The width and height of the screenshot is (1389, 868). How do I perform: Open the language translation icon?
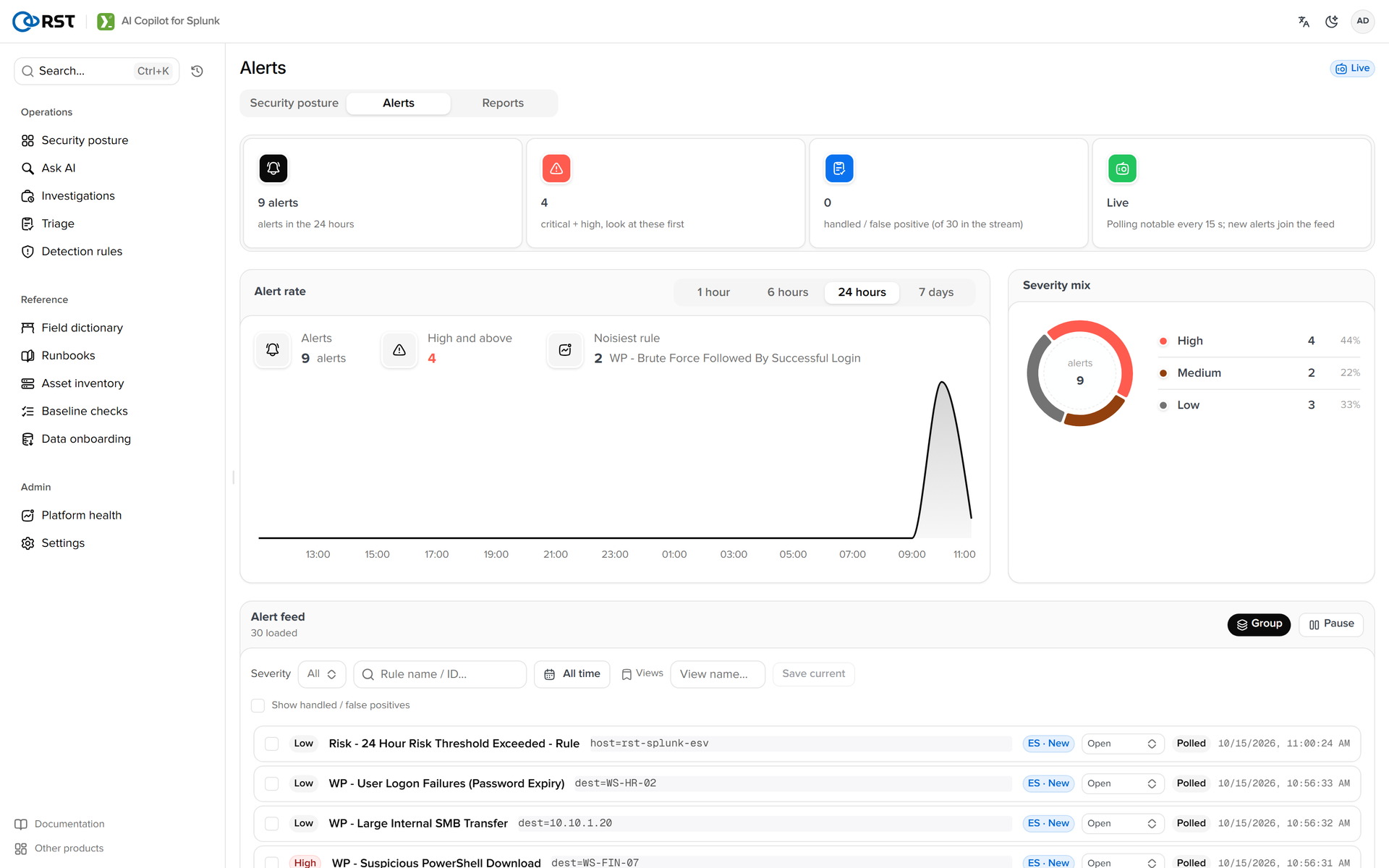(1304, 22)
